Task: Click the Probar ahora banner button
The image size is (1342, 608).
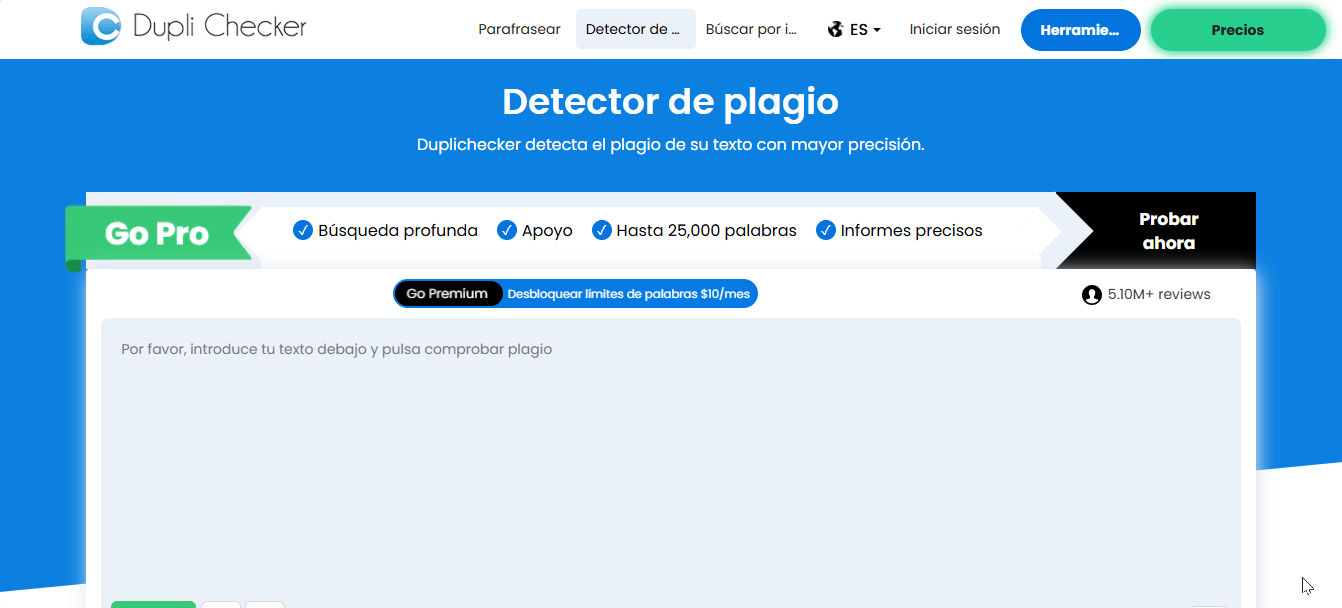Action: 1170,230
